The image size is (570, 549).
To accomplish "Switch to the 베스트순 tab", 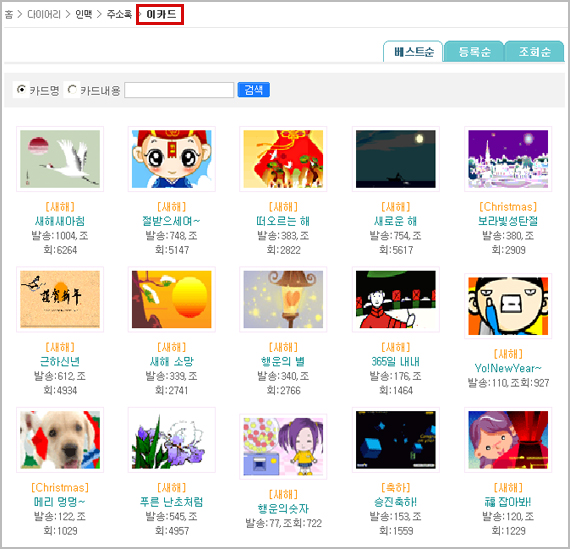I will 413,52.
